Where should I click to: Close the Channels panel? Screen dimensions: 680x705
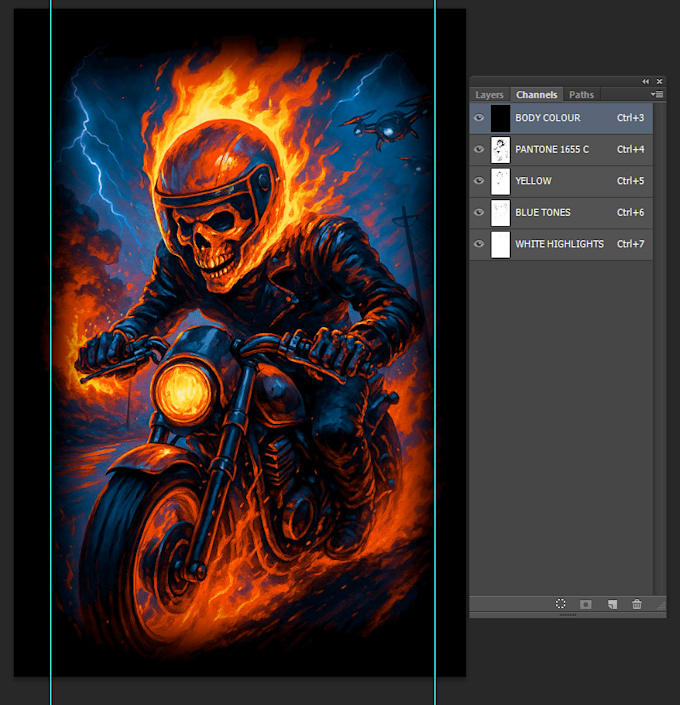point(659,81)
